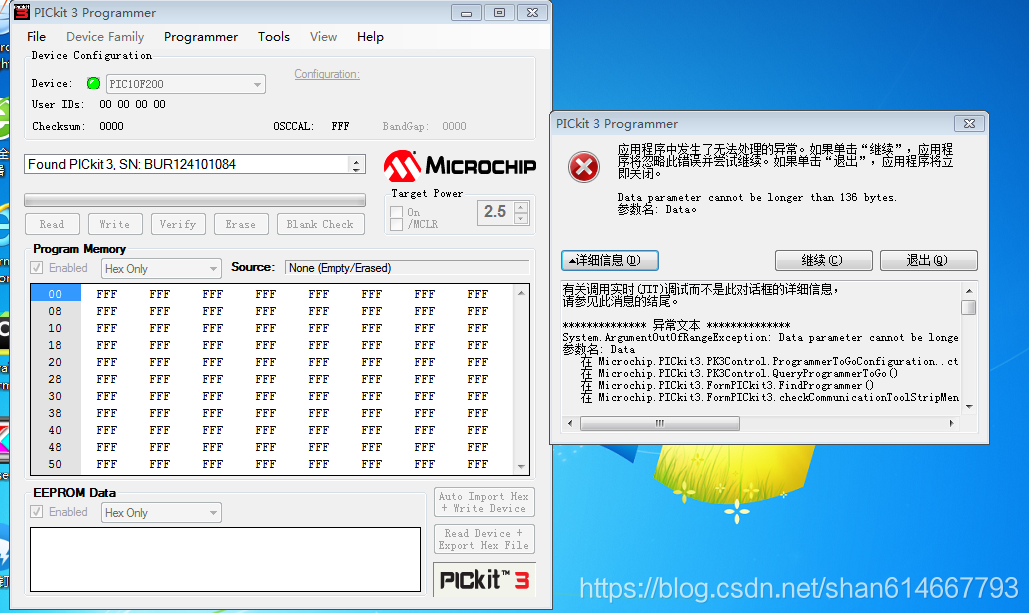Decrease target voltage with down arrow
Image resolution: width=1029 pixels, height=613 pixels.
(521, 218)
